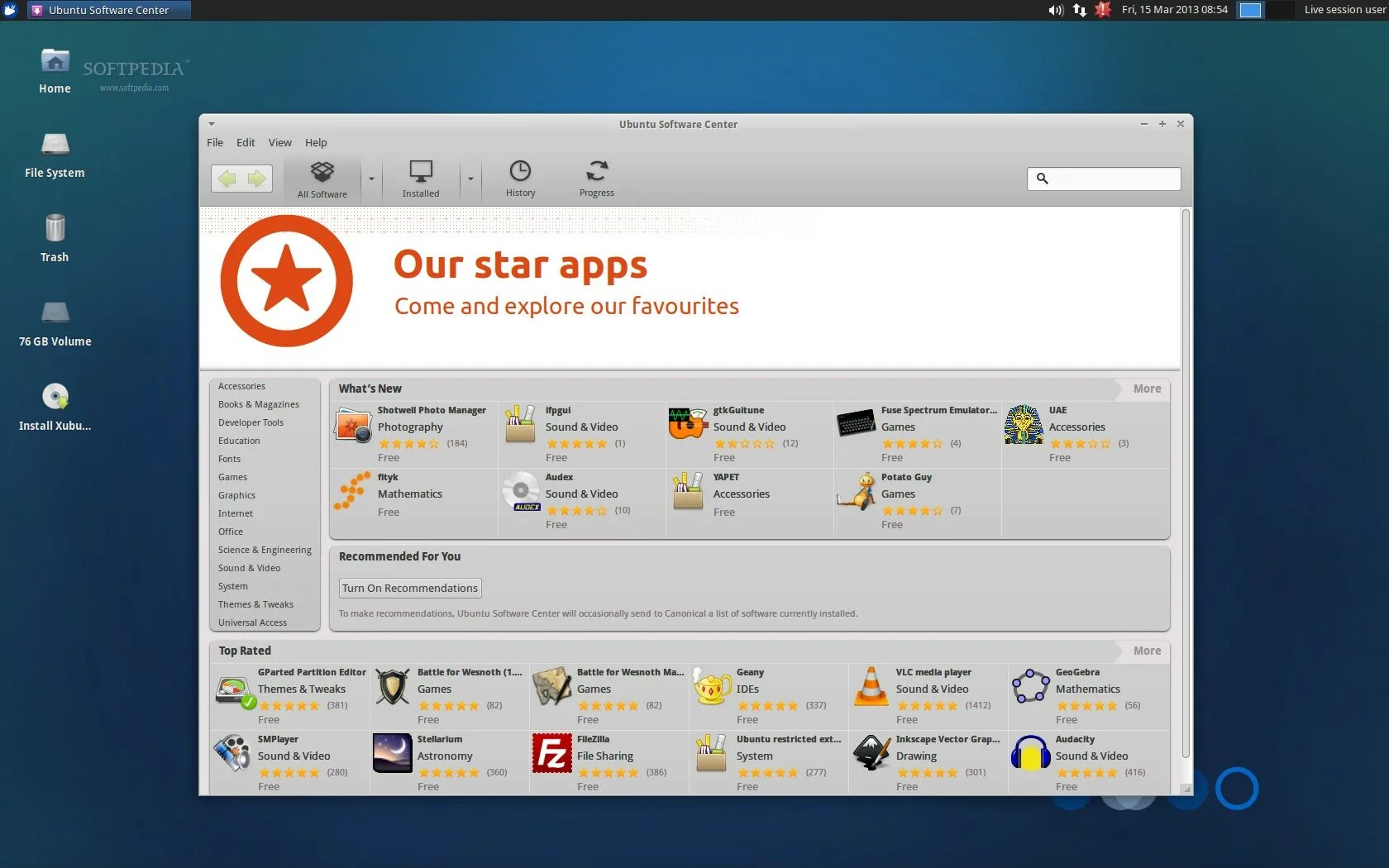Open the Potato Guy icon
The width and height of the screenshot is (1389, 868).
click(x=857, y=491)
